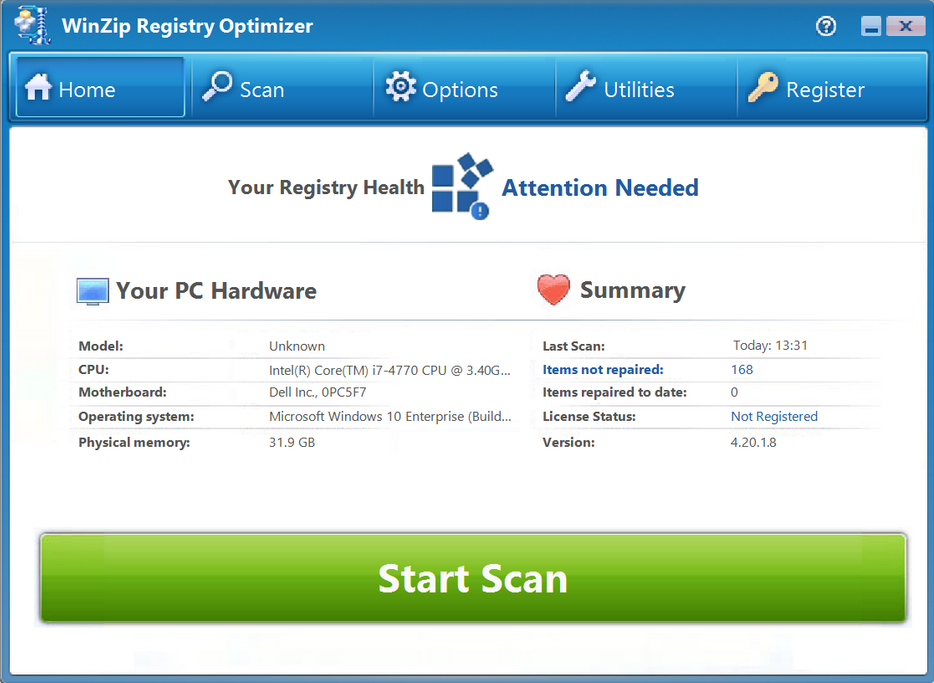Start the registry scan with green button
Screen dimensions: 934x683
(473, 578)
